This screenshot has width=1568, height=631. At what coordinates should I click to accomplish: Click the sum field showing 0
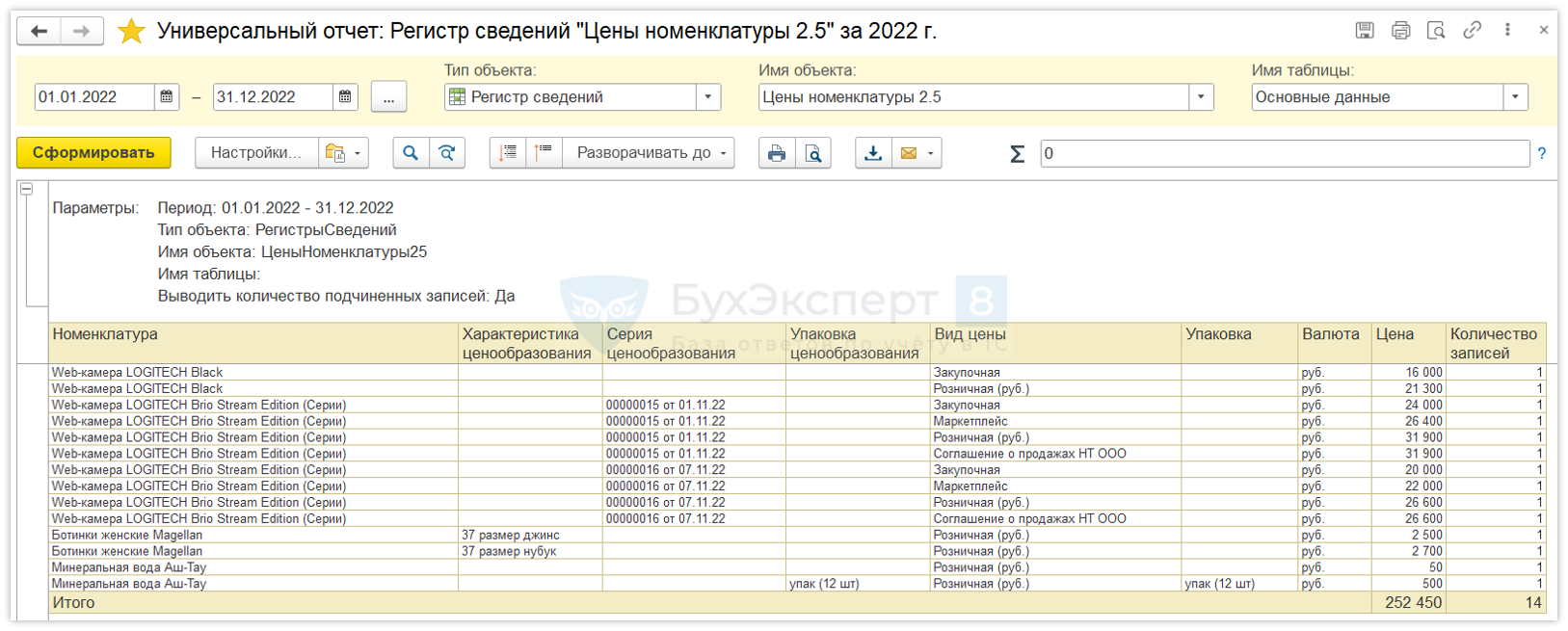(1285, 153)
